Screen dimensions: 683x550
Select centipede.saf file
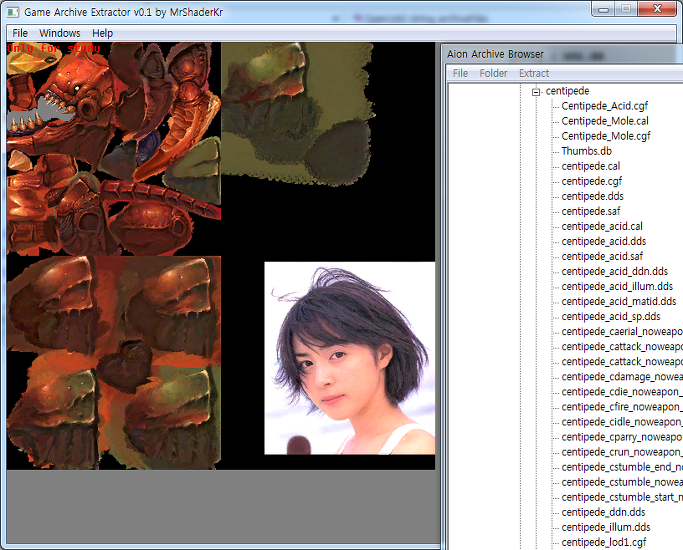[591, 211]
